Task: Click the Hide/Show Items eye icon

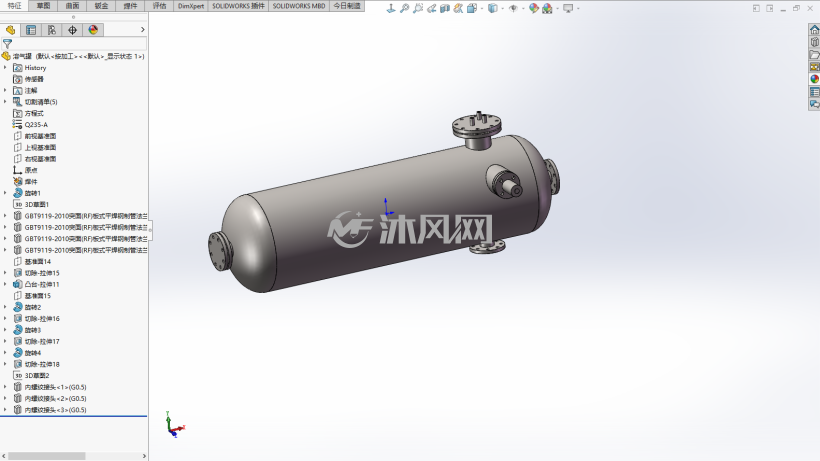Action: click(x=513, y=8)
